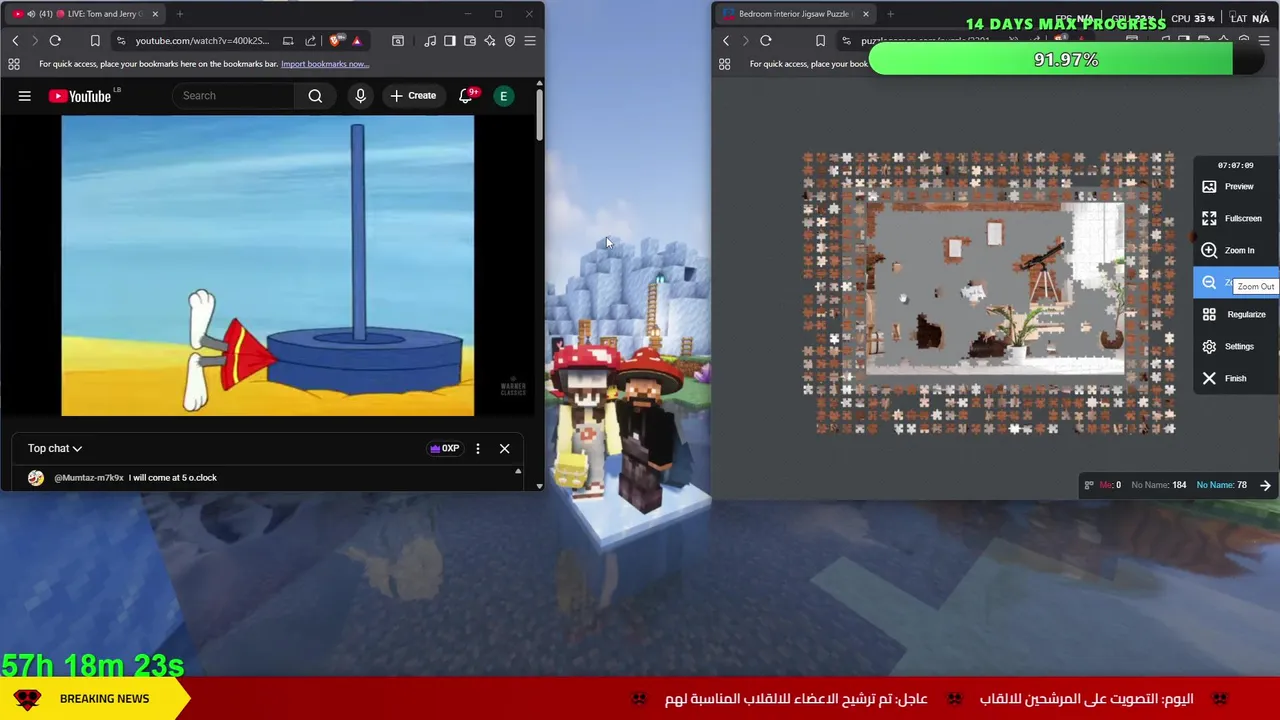The width and height of the screenshot is (1280, 720).
Task: Open YouTube account avatar E
Action: 504,96
